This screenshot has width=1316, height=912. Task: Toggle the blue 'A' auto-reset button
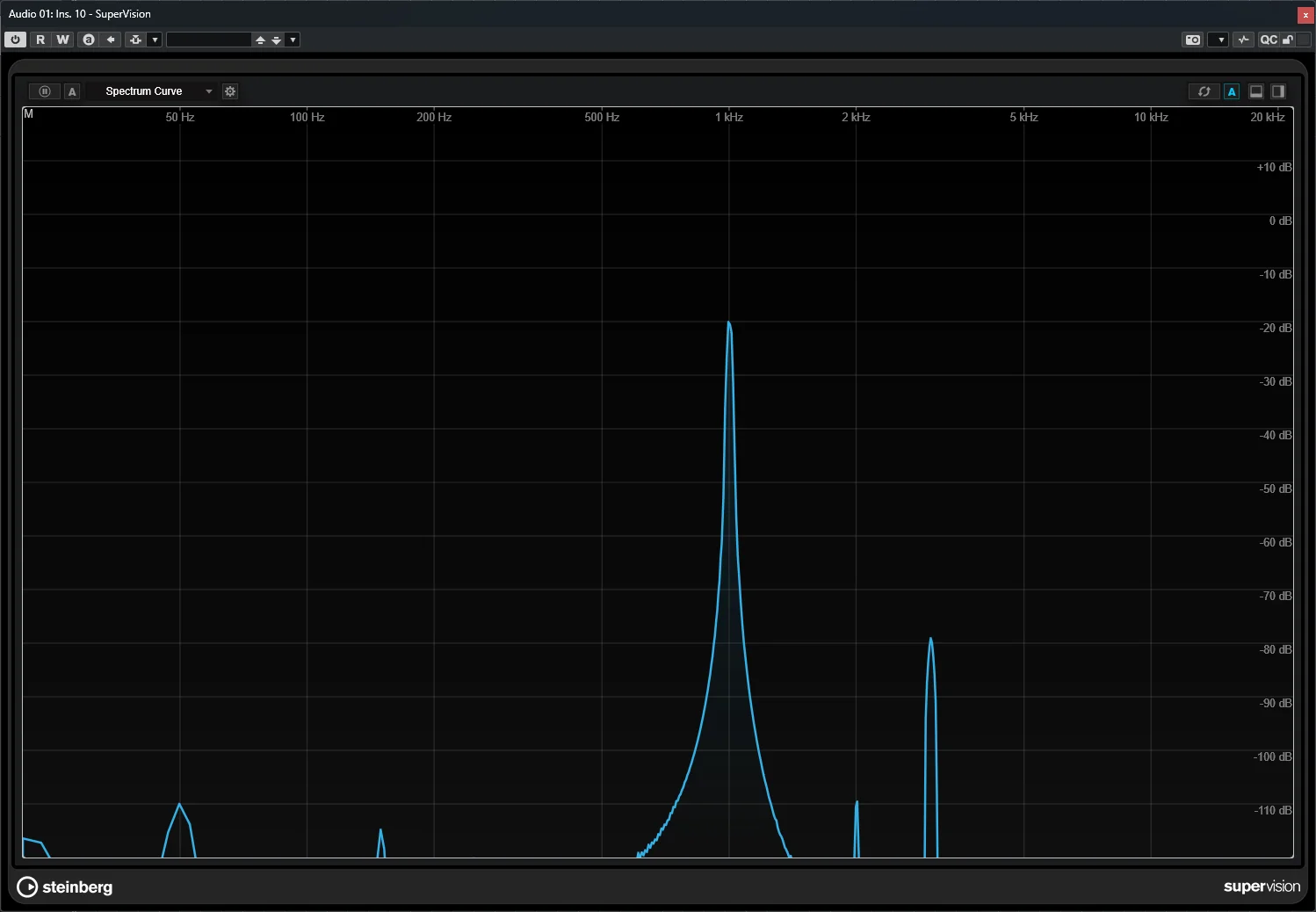1232,91
